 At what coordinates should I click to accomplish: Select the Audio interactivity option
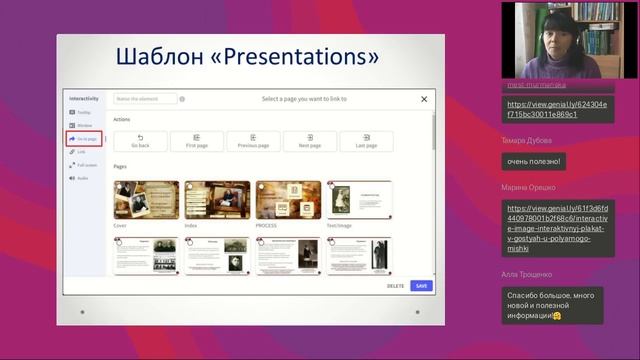point(79,178)
